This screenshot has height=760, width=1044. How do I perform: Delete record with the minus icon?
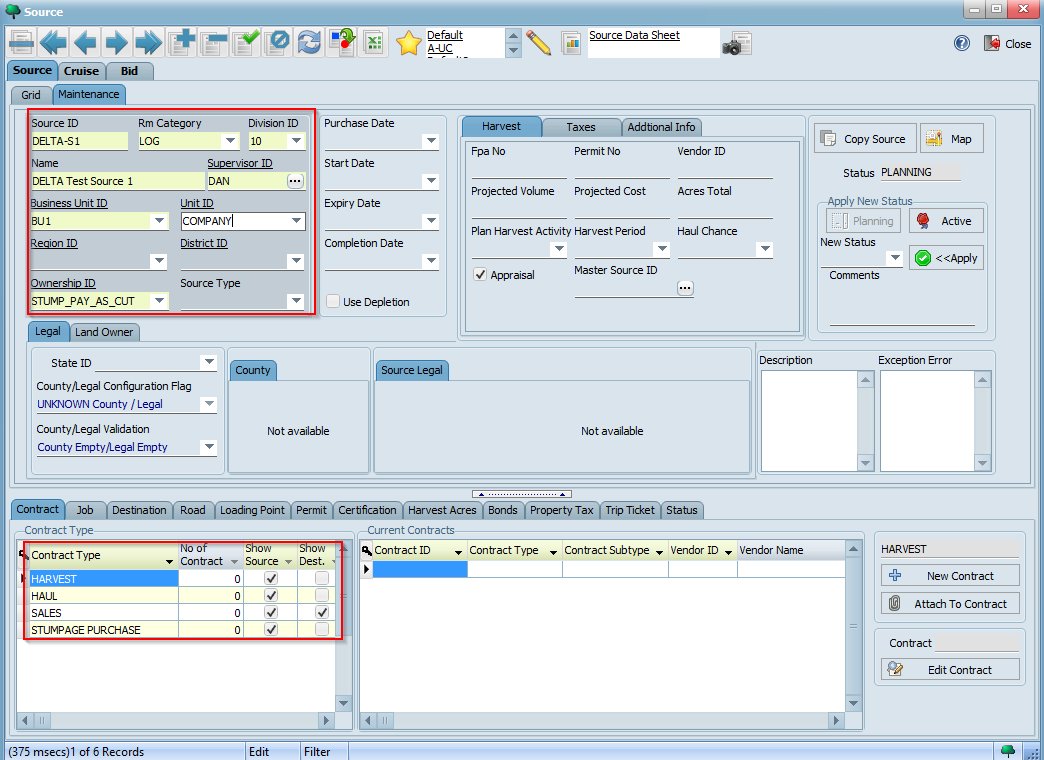tap(213, 43)
